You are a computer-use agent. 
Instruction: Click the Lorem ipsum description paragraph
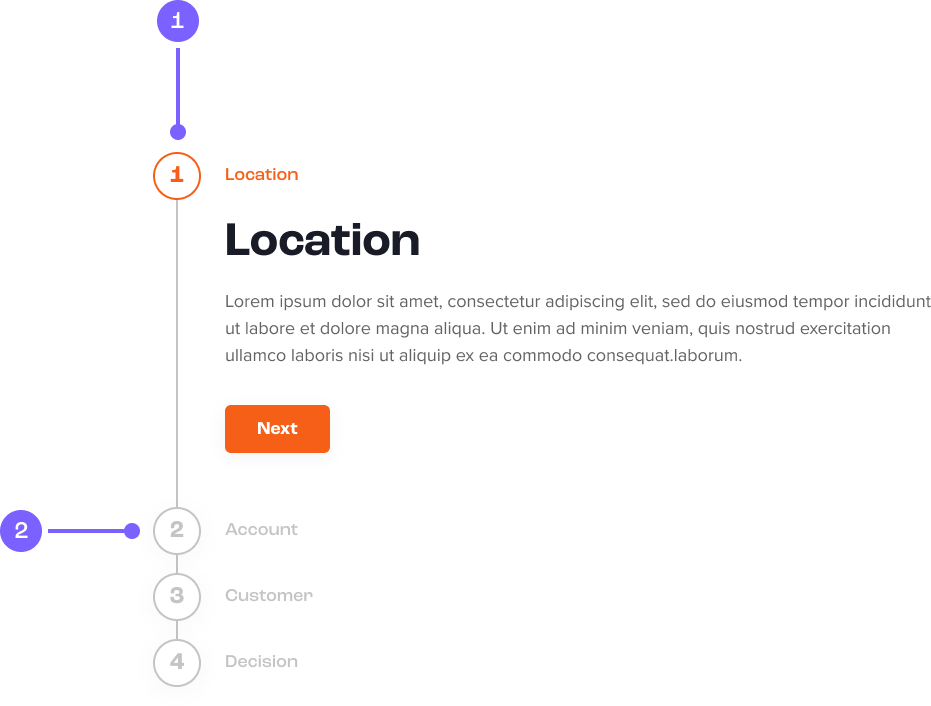coord(577,328)
